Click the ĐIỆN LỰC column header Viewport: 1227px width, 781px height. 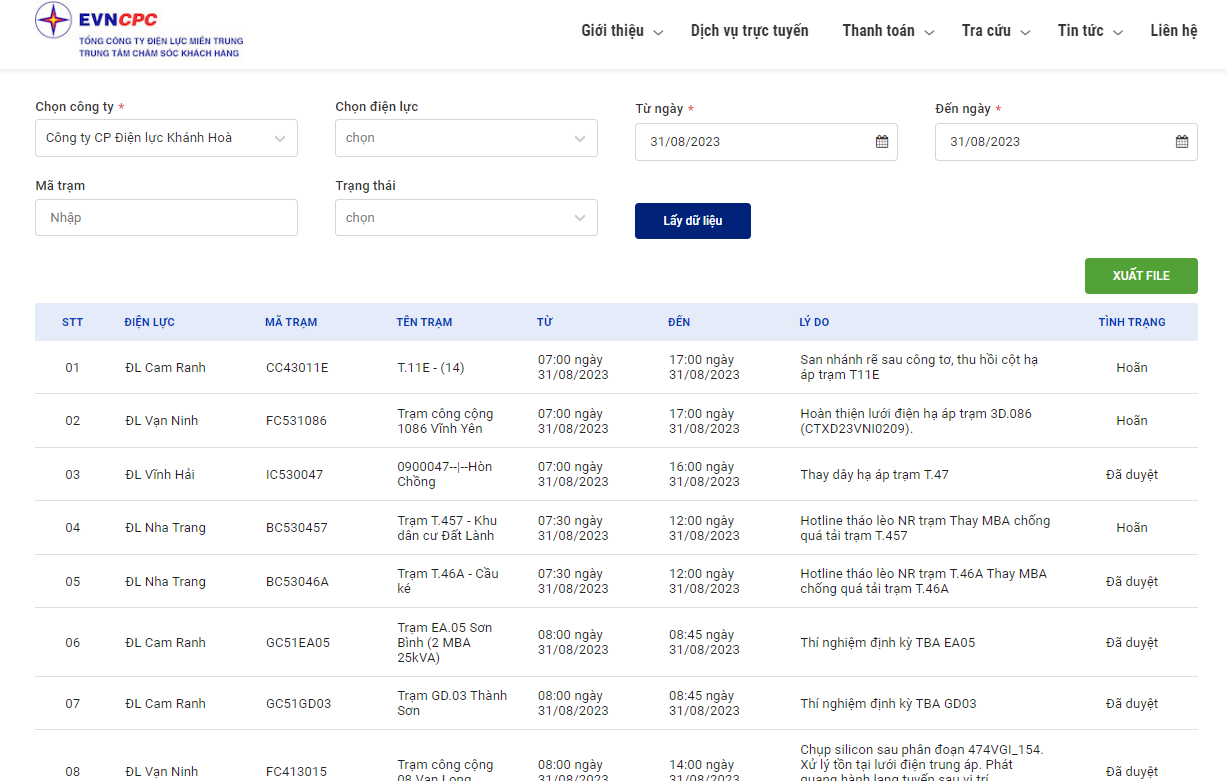tap(150, 322)
